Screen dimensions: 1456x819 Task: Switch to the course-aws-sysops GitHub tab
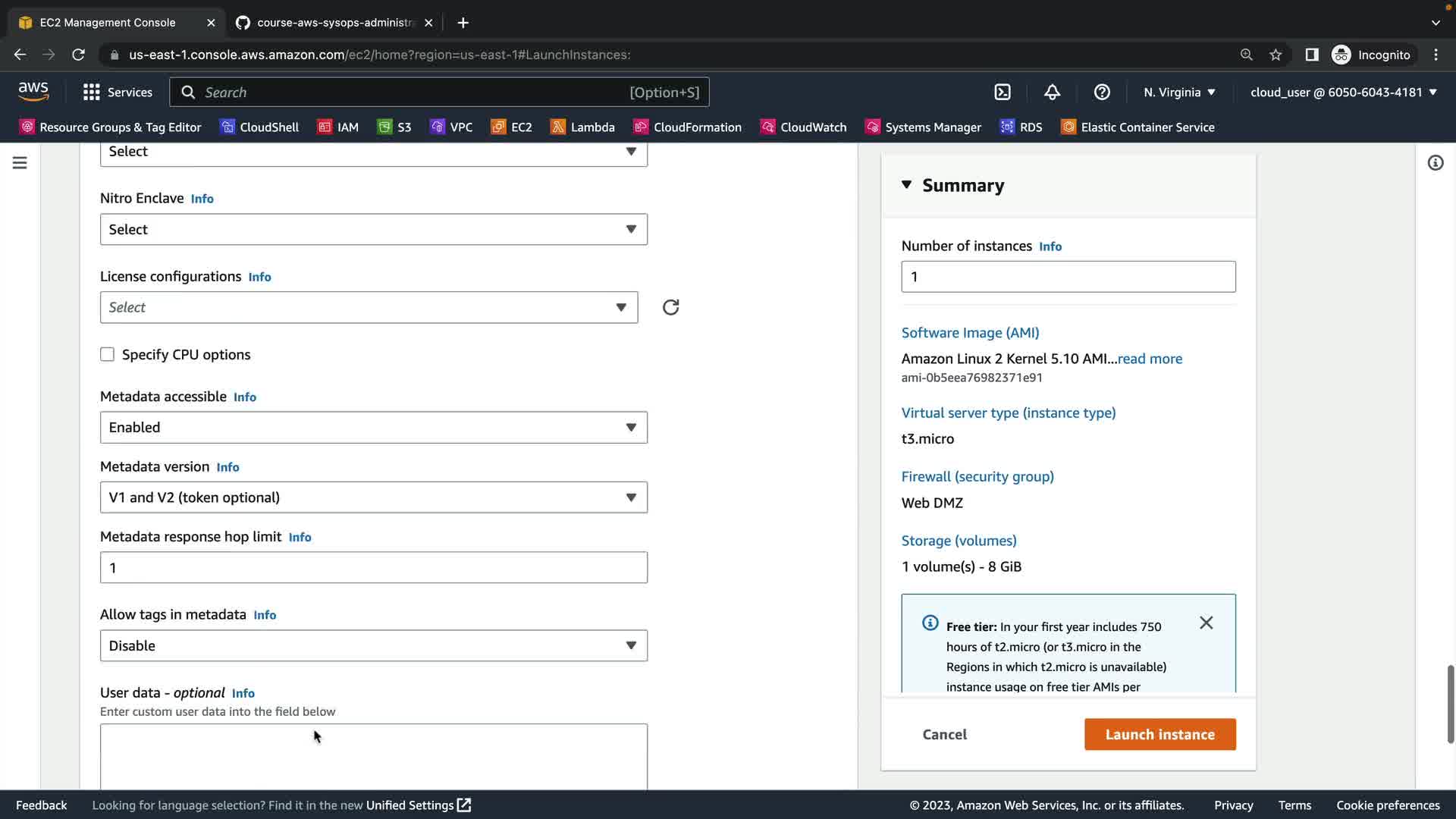click(x=334, y=23)
